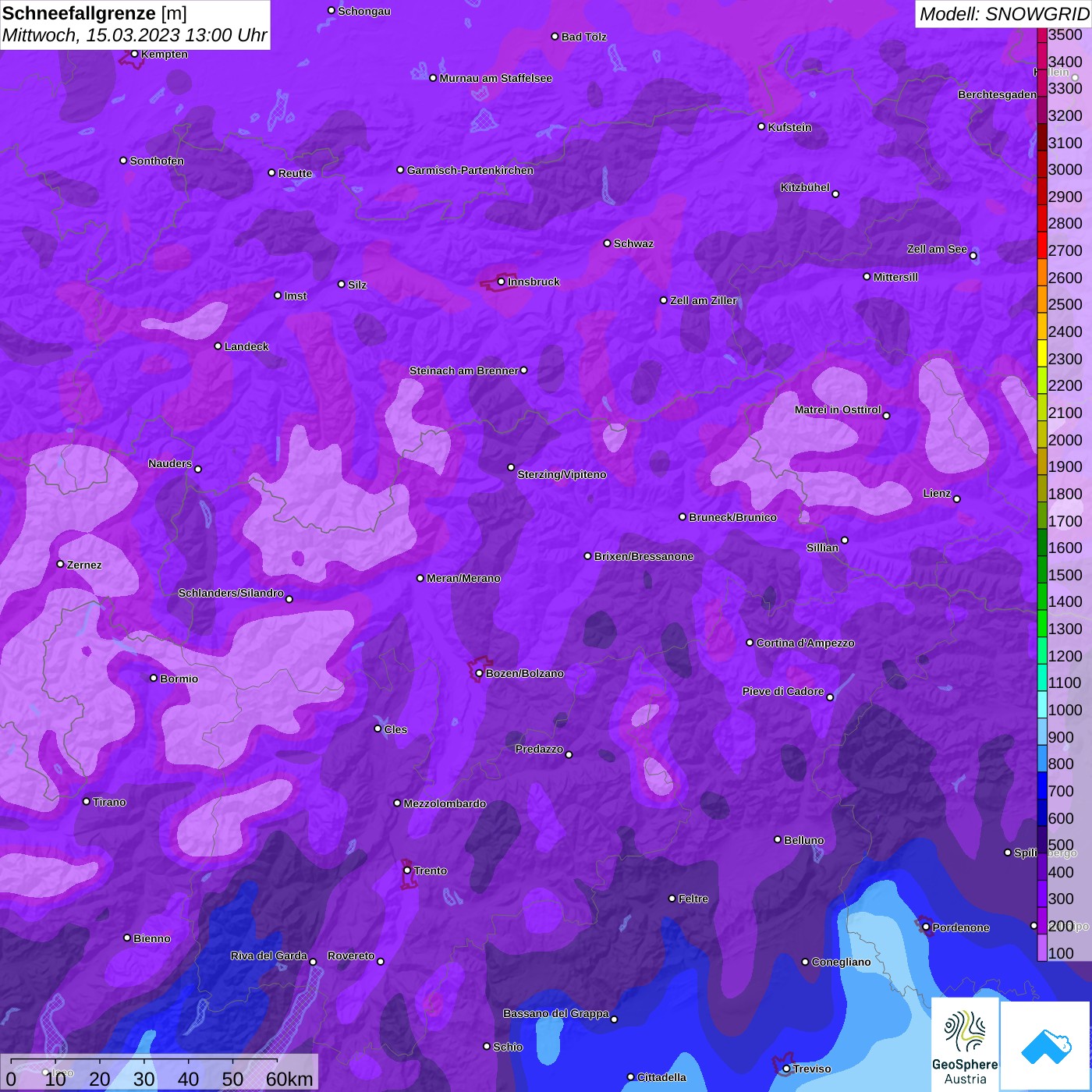Viewport: 1092px width, 1092px height.
Task: Click the Garmisch-Partenkirchen label
Action: tap(470, 170)
